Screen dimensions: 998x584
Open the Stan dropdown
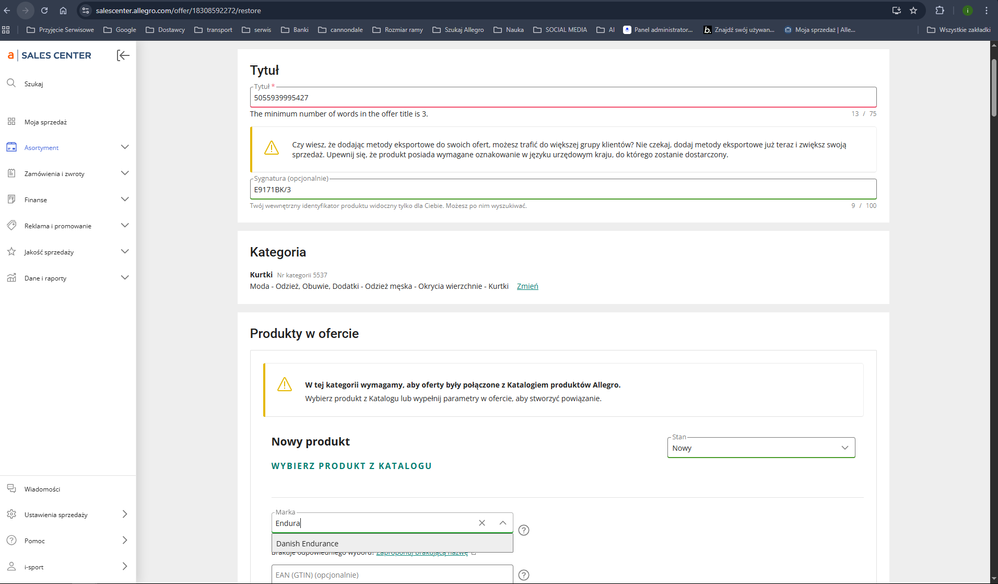761,448
